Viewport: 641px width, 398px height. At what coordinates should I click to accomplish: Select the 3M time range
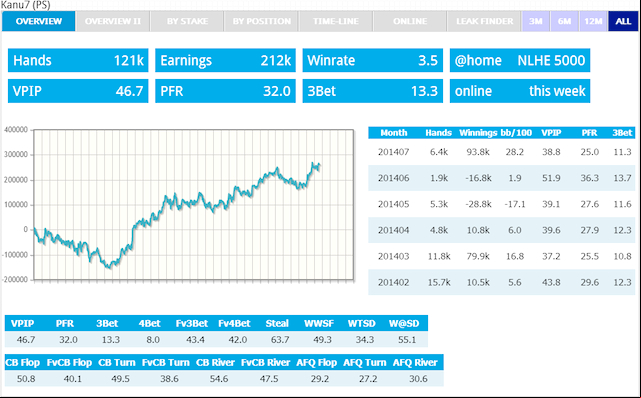click(x=536, y=21)
